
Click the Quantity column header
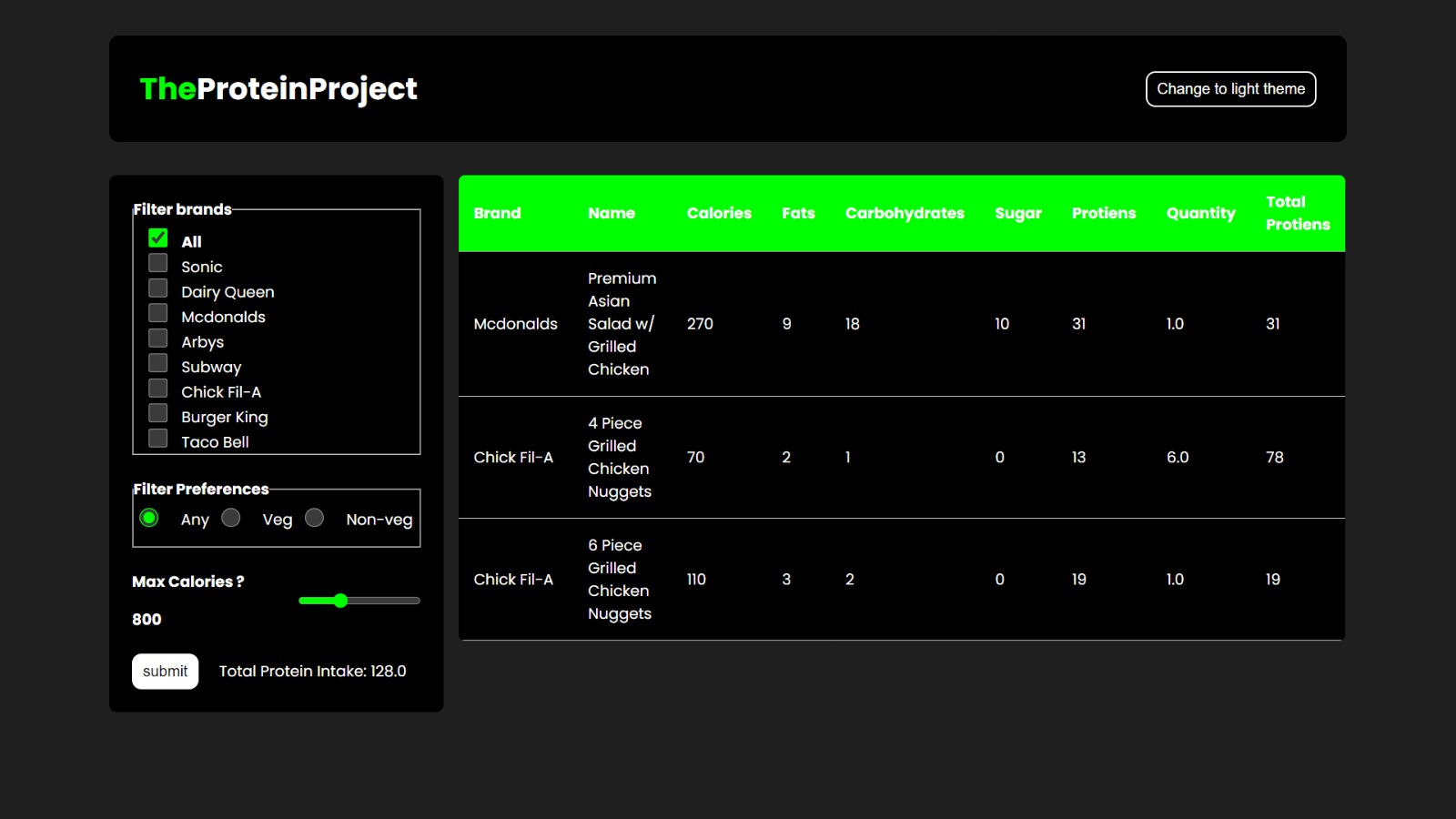[1201, 213]
